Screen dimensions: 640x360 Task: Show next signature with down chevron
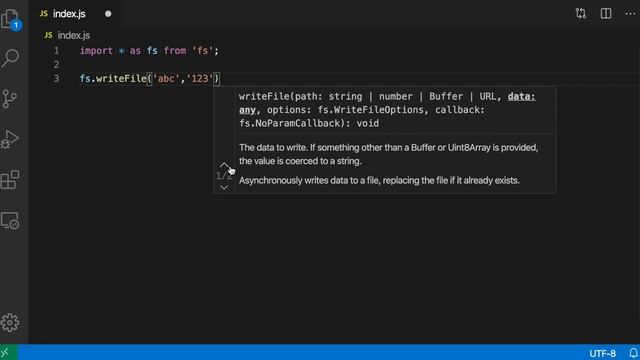pos(224,187)
